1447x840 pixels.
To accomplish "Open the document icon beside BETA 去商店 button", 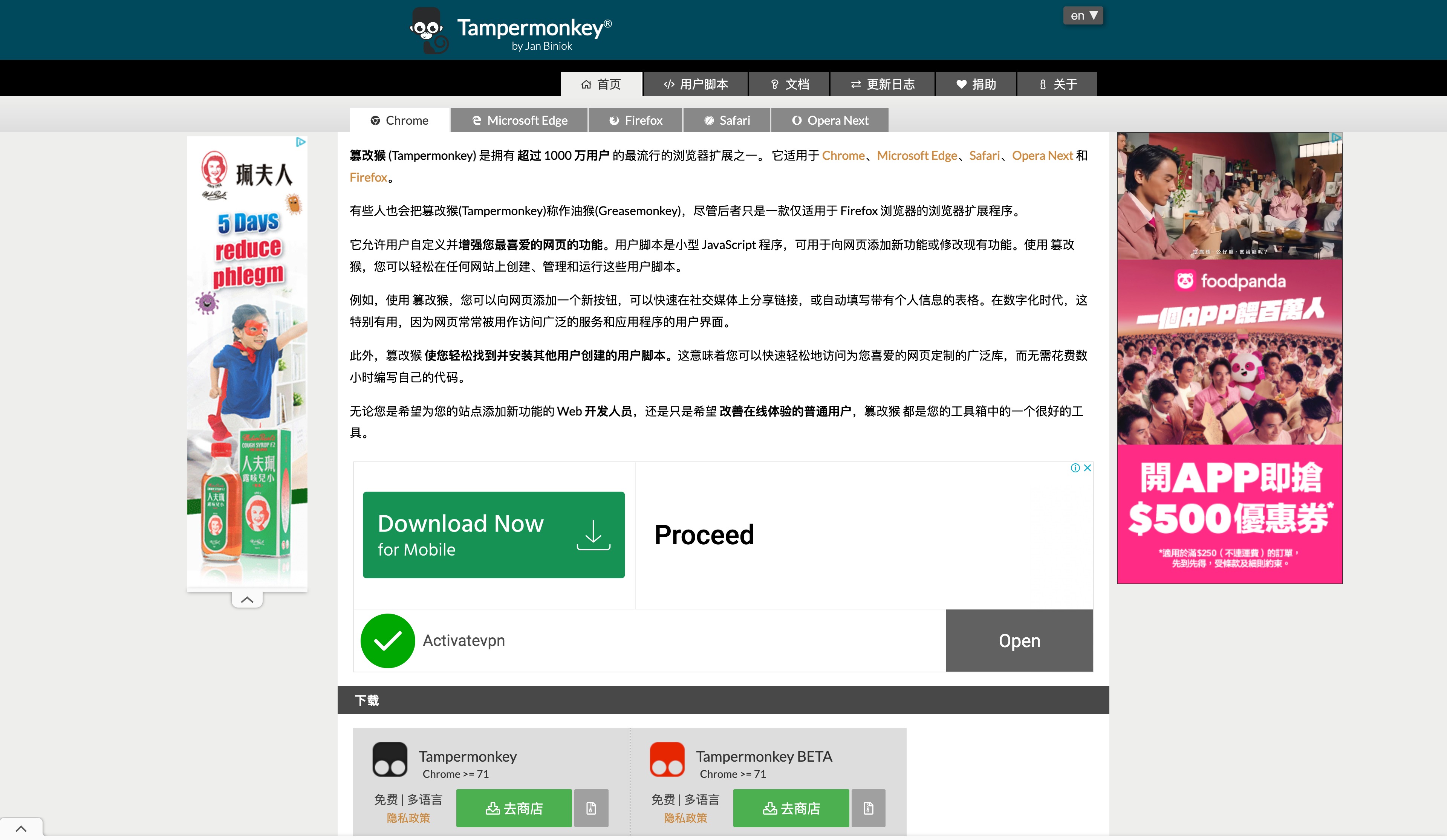I will (868, 808).
